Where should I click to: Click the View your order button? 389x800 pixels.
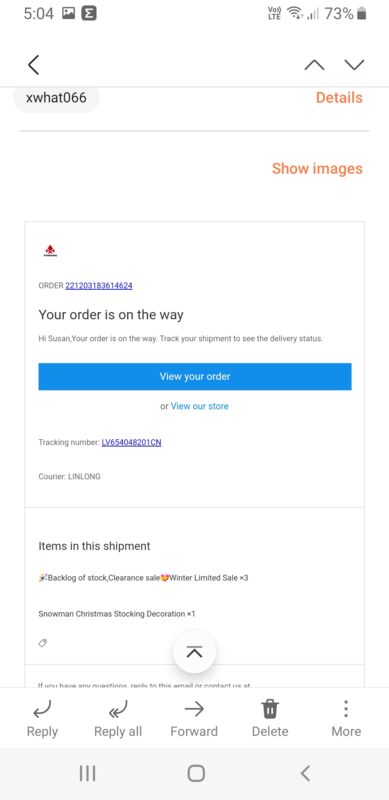click(195, 377)
